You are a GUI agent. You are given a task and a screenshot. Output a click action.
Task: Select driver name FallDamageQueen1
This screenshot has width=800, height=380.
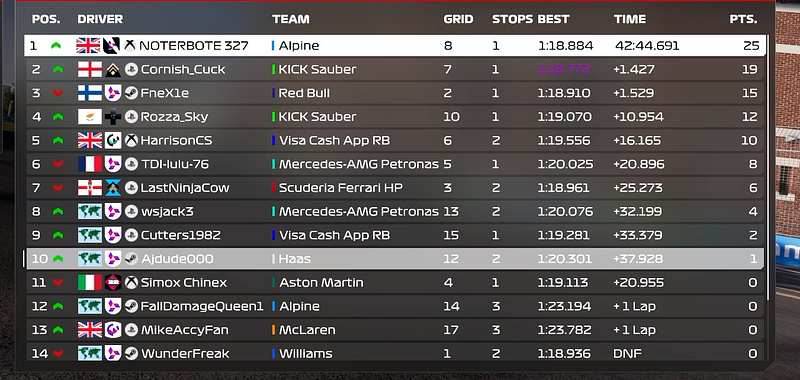point(202,306)
